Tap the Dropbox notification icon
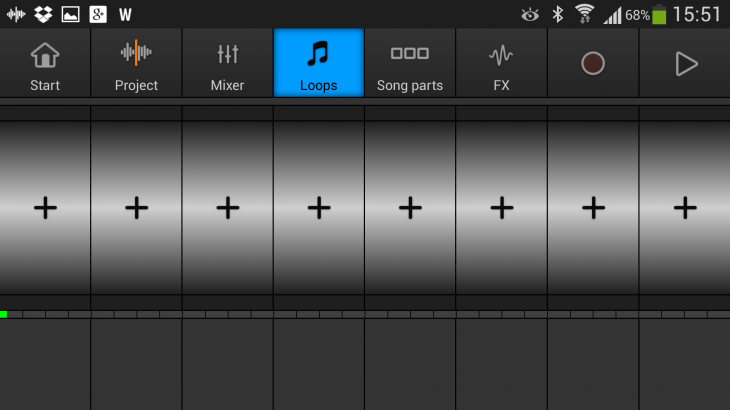Image resolution: width=730 pixels, height=410 pixels. coord(43,14)
